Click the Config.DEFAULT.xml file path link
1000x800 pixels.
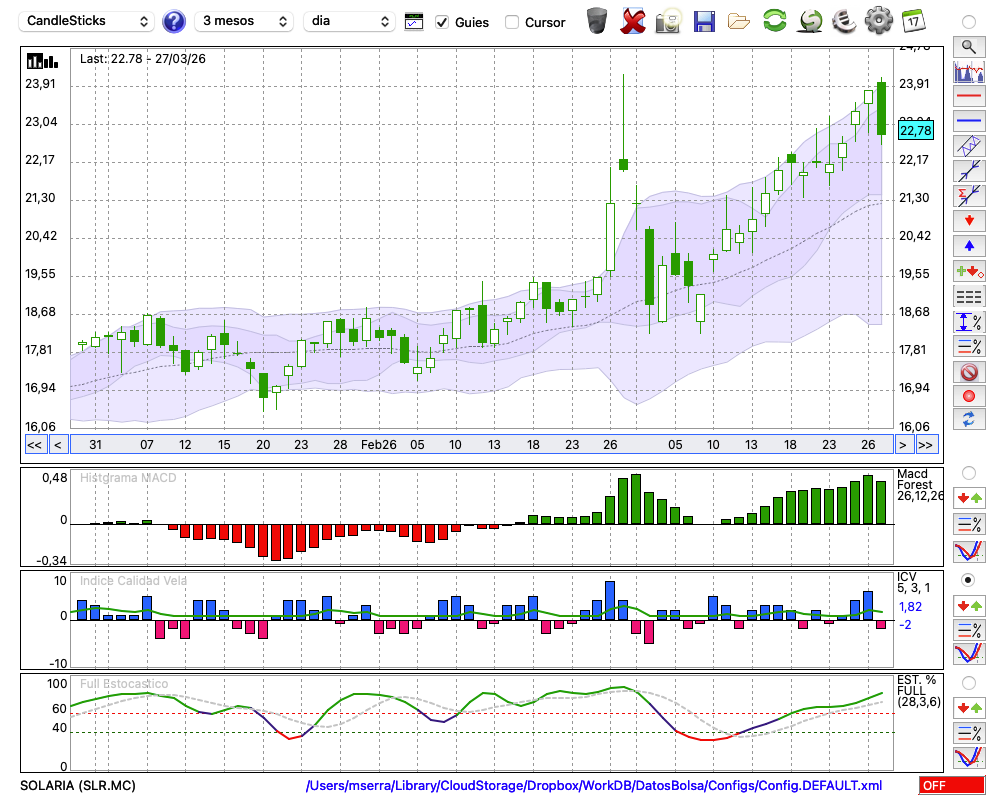(x=594, y=786)
